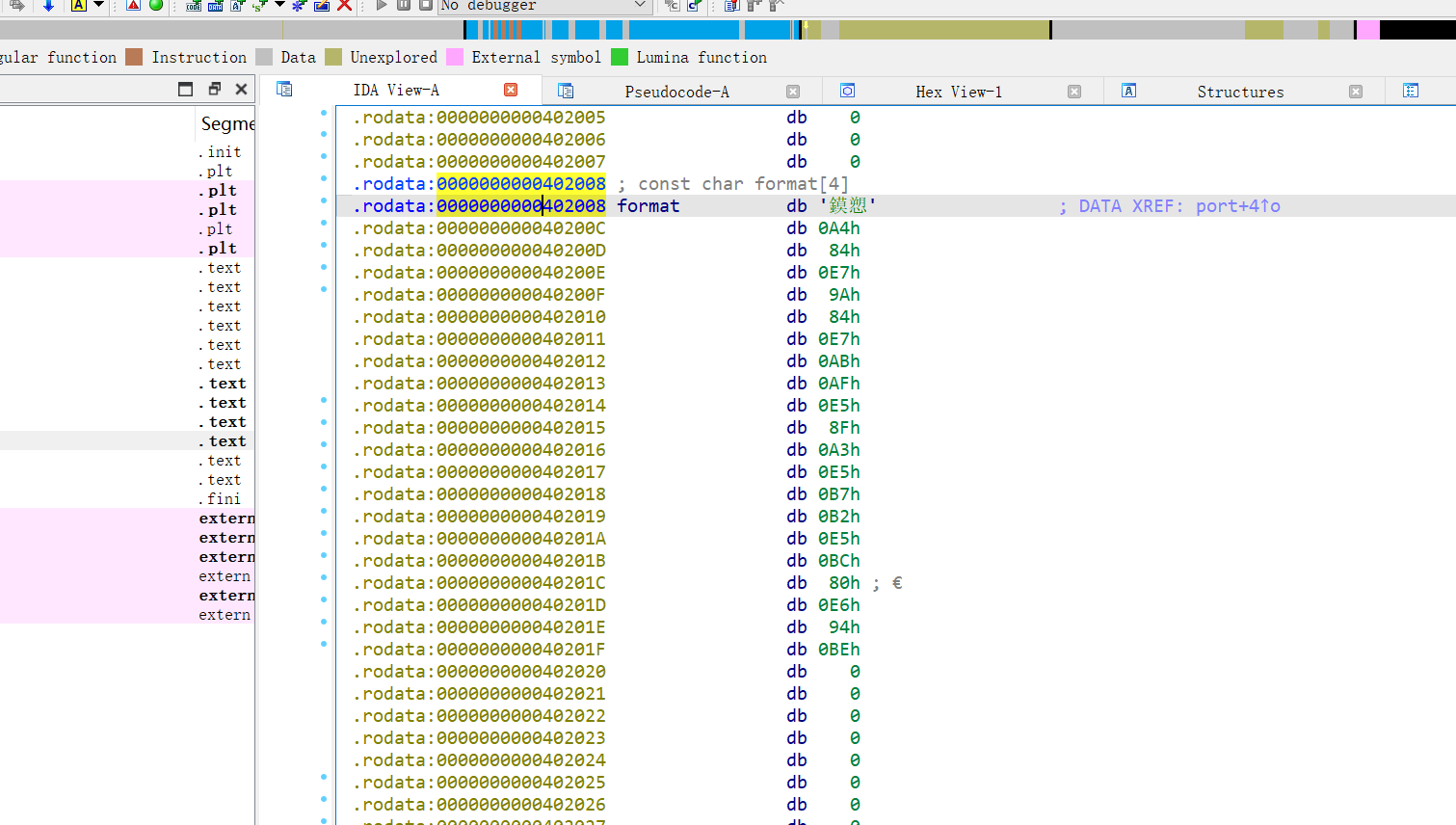This screenshot has width=1456, height=825.
Task: Click the Segment column header
Action: click(227, 123)
